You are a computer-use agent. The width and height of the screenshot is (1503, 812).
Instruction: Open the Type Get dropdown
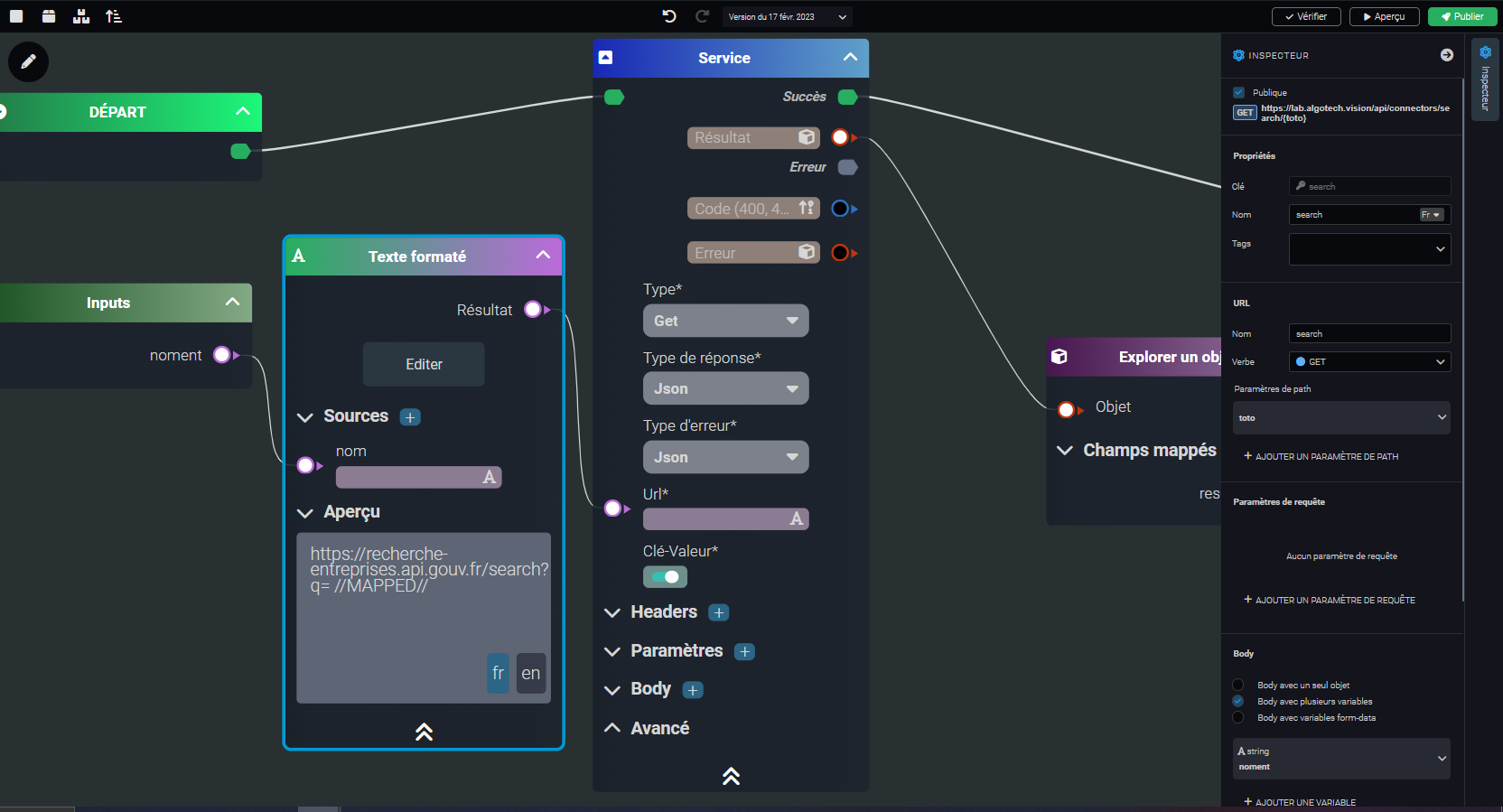point(725,321)
